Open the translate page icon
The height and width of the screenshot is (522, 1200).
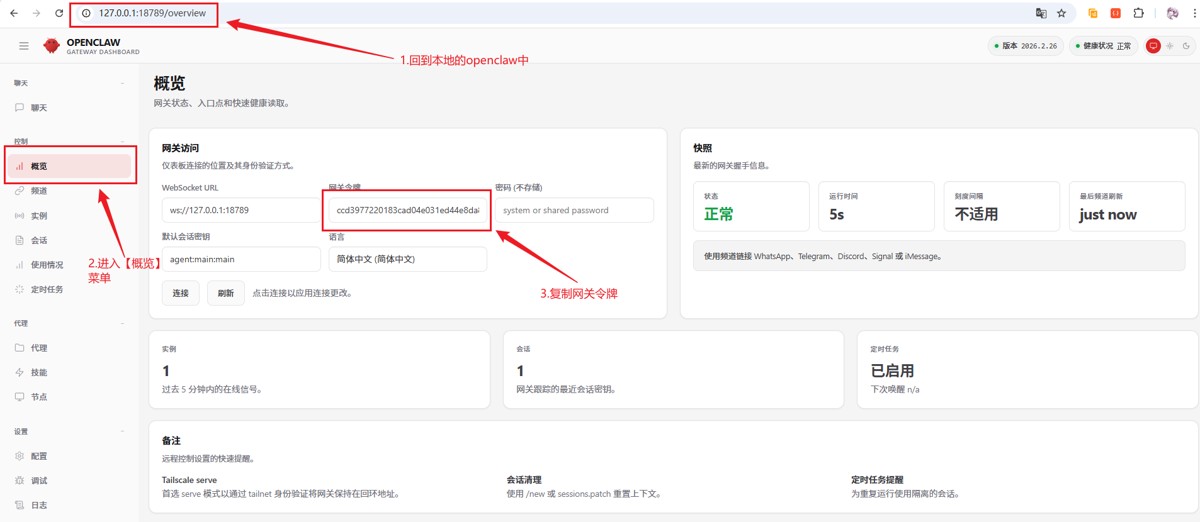pos(1041,13)
